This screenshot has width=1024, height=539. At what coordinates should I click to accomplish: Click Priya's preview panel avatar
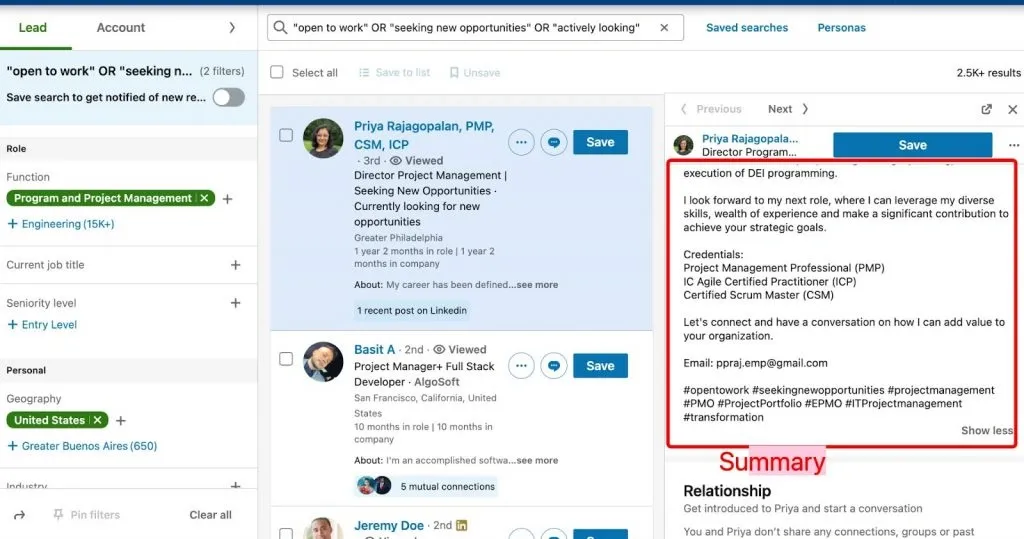(684, 145)
